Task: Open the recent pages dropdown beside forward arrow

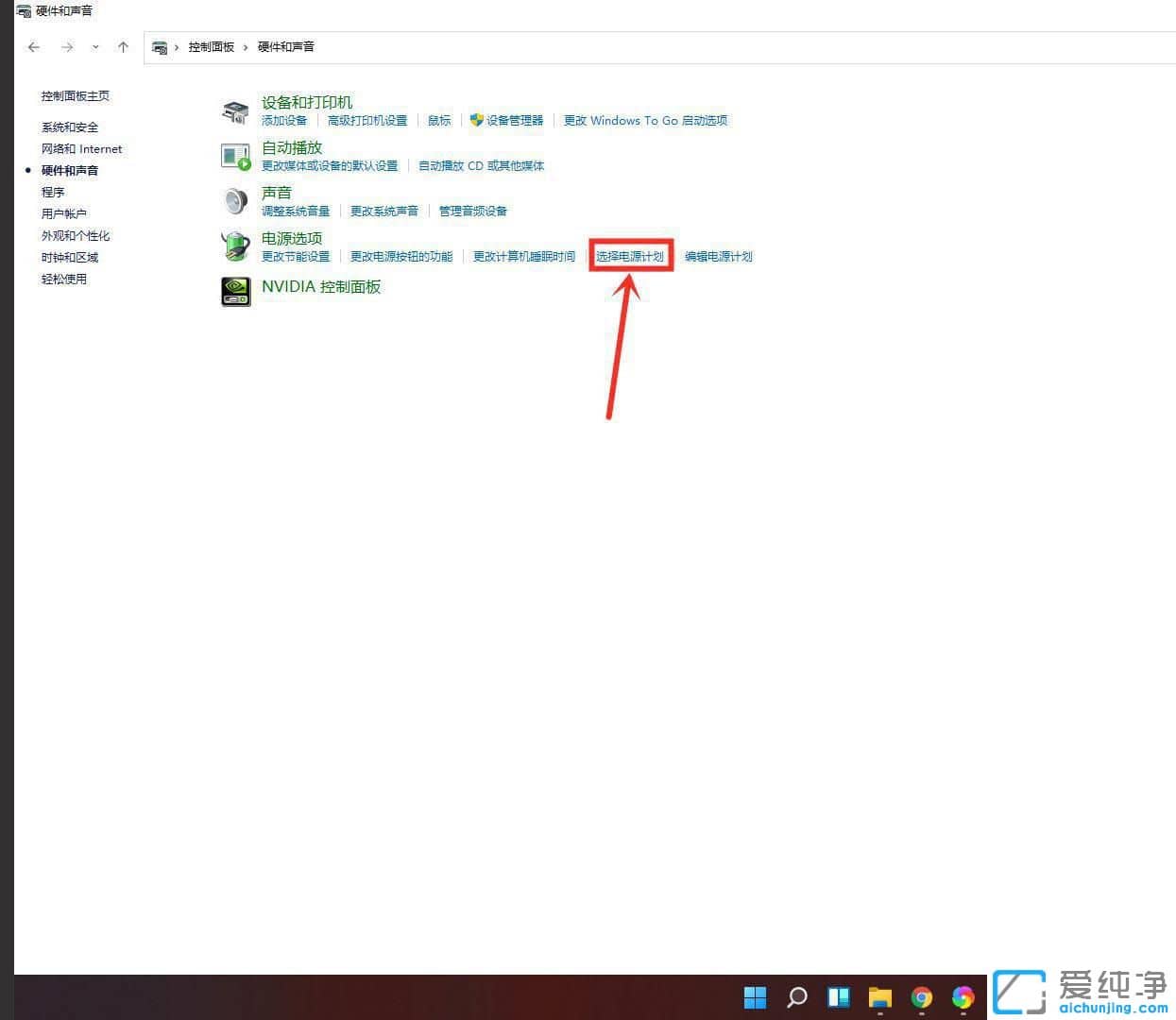Action: click(x=93, y=46)
